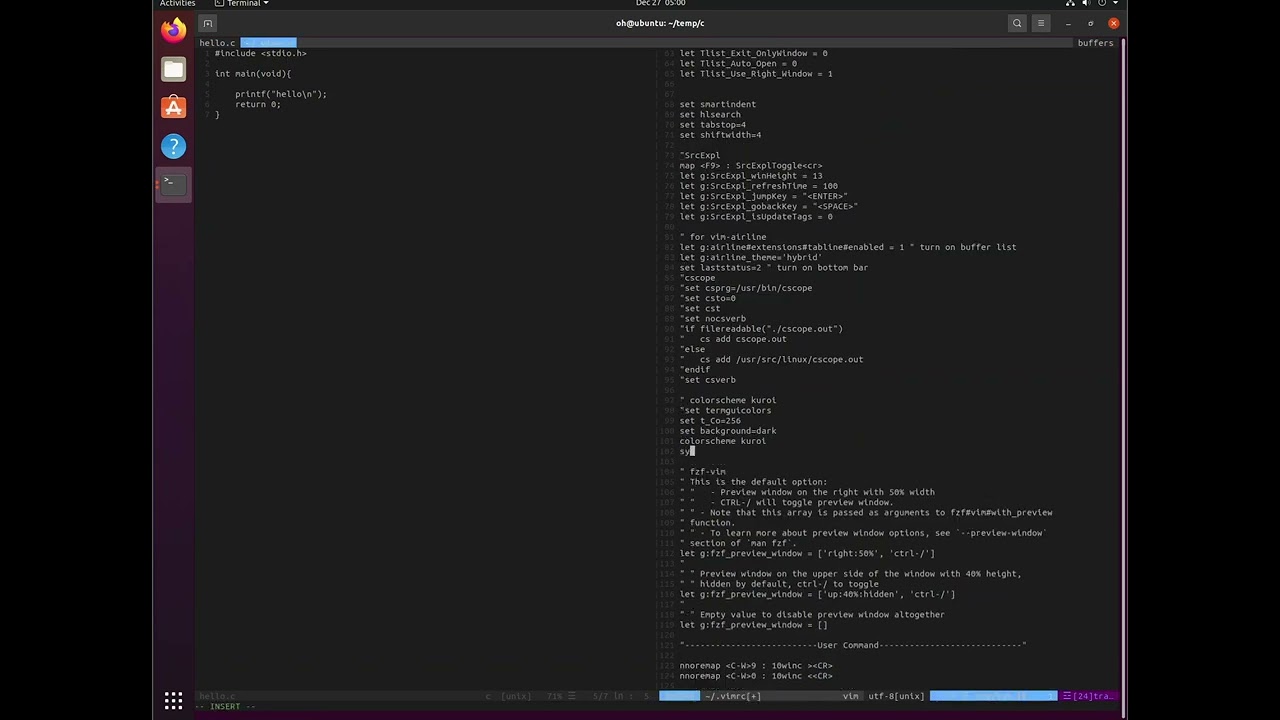This screenshot has width=1280, height=720.
Task: Select the highlighted vimrc buffer tab
Action: (x=268, y=43)
